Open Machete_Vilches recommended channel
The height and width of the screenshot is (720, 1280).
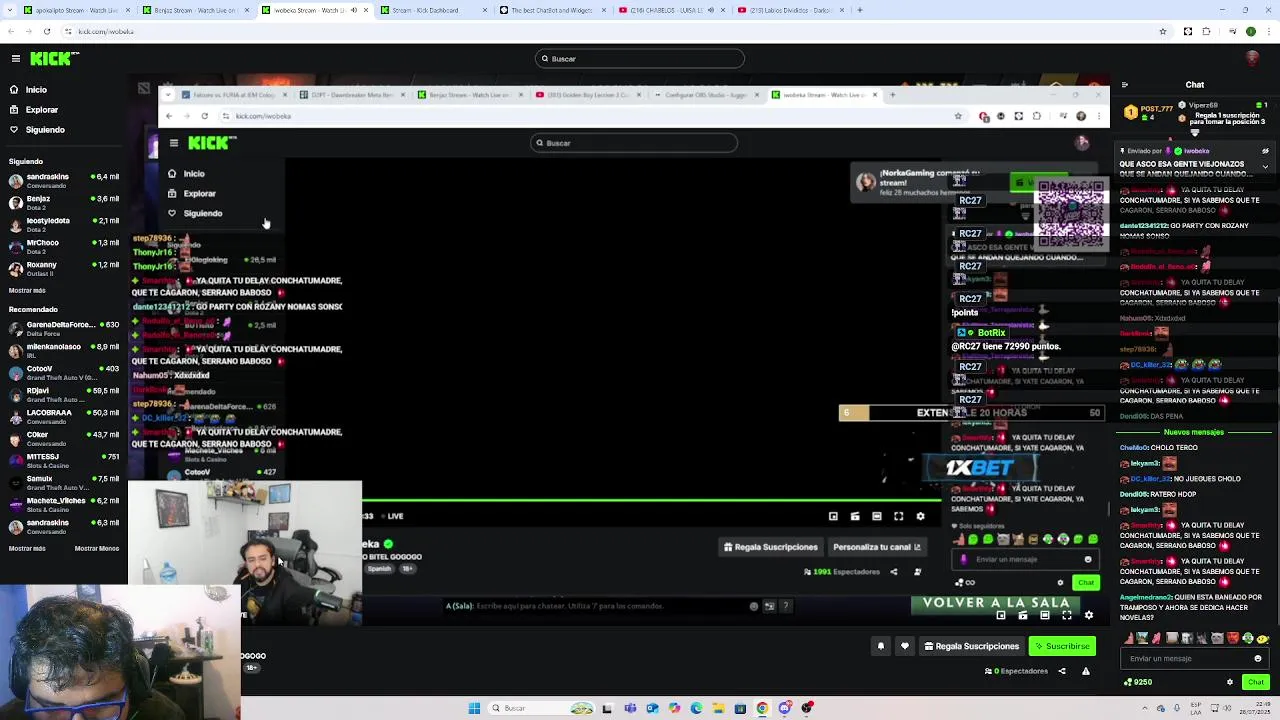click(x=64, y=505)
